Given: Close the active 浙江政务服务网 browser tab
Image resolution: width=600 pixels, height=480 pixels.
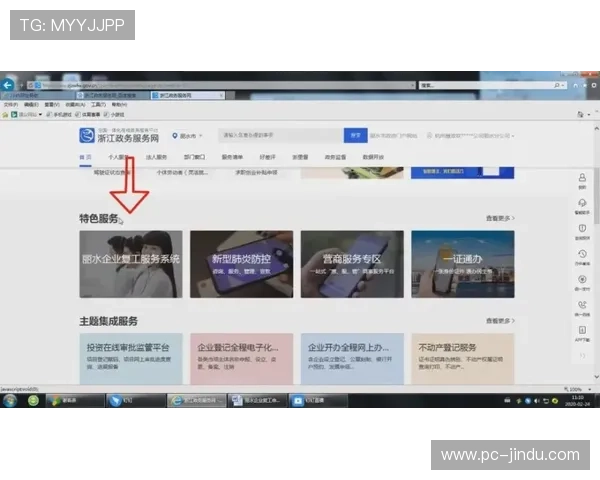Looking at the screenshot, I should (221, 95).
